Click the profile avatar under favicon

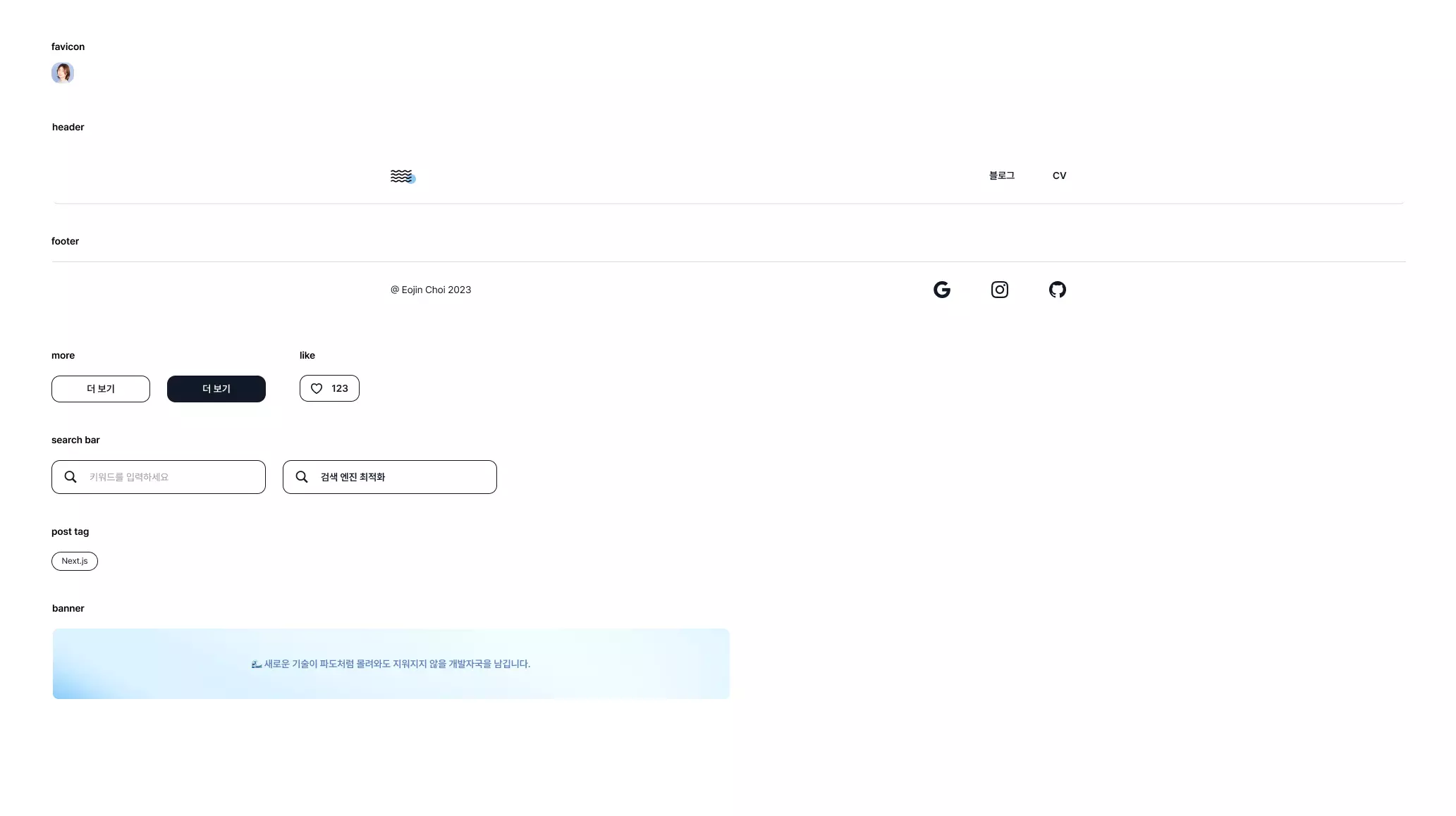coord(63,73)
